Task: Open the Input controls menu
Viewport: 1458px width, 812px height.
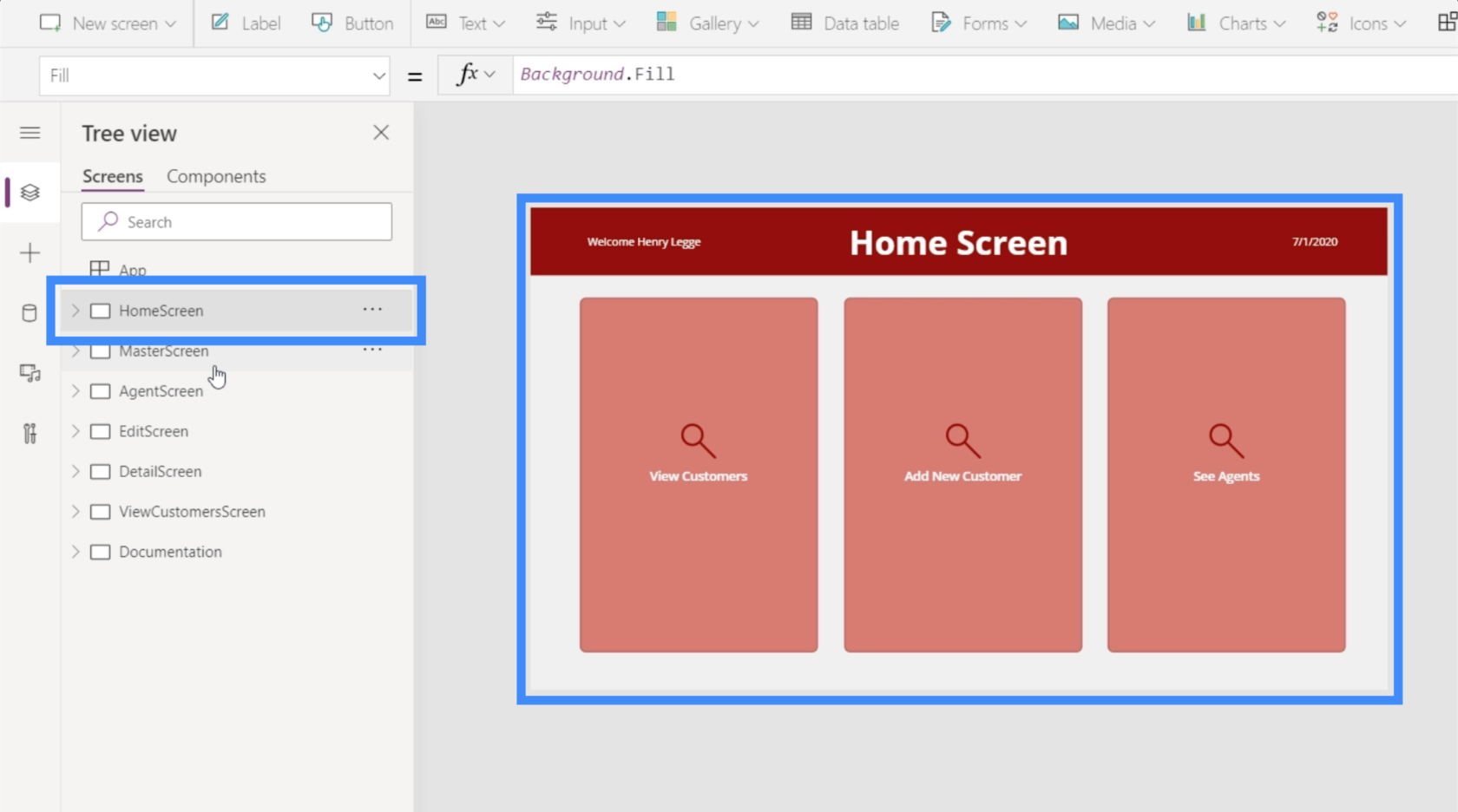Action: [581, 23]
